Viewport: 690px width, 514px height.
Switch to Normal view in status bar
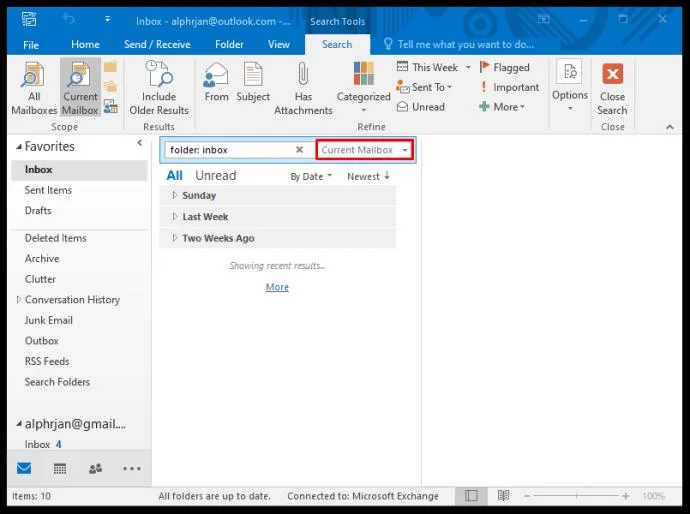pos(471,496)
